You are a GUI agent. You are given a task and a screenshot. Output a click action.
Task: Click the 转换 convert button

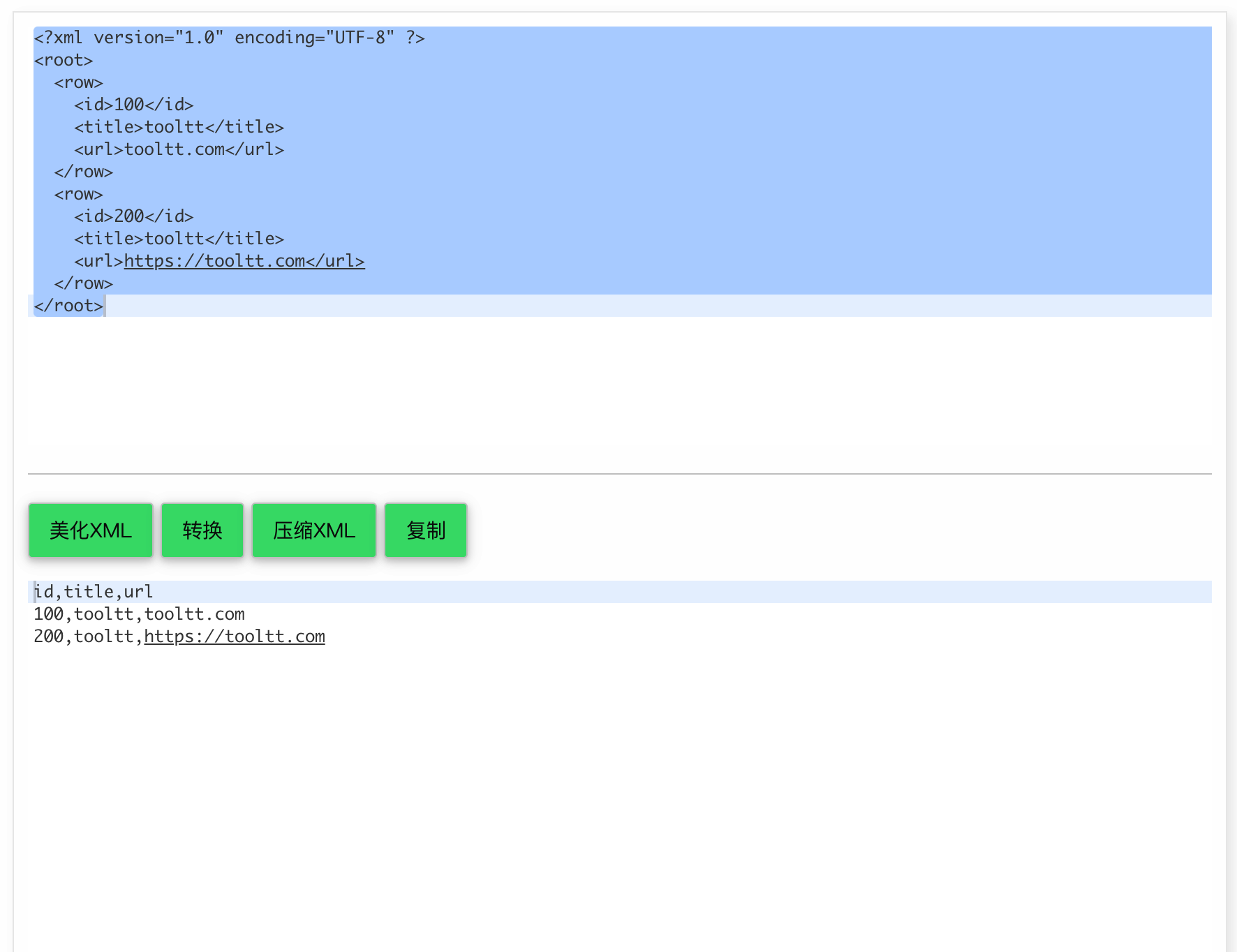coord(202,530)
